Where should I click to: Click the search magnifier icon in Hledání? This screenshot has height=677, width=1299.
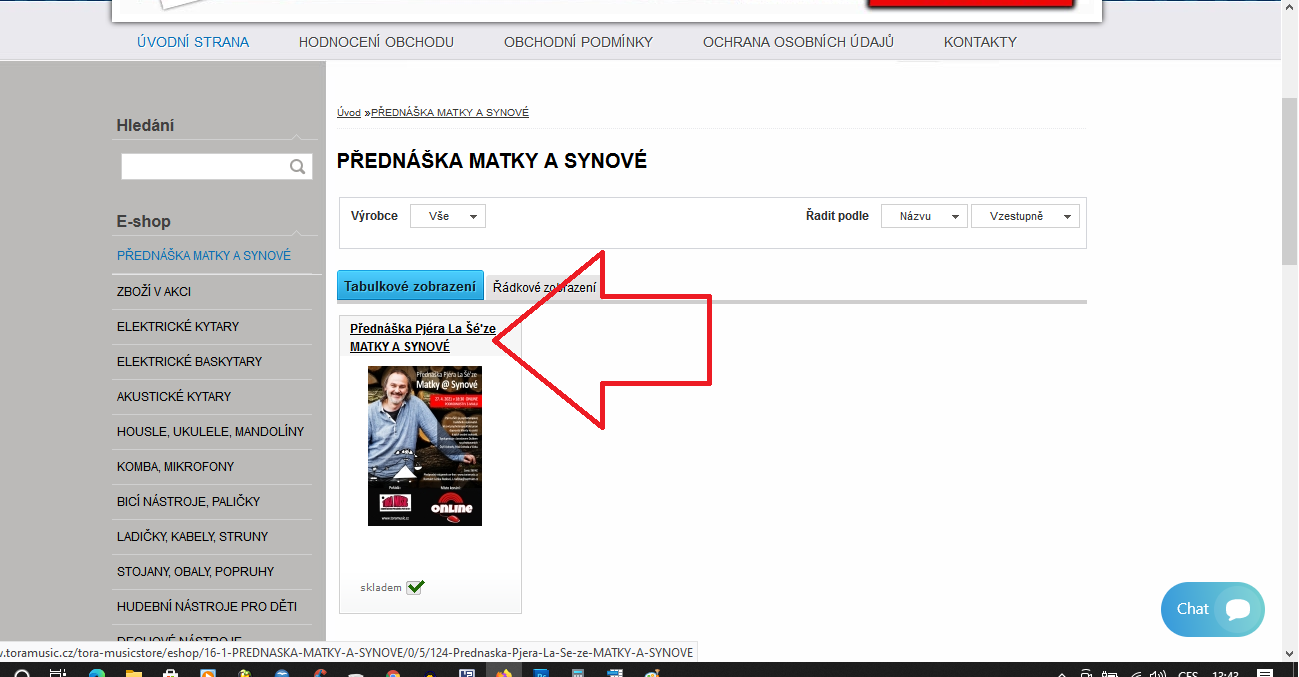(x=297, y=167)
